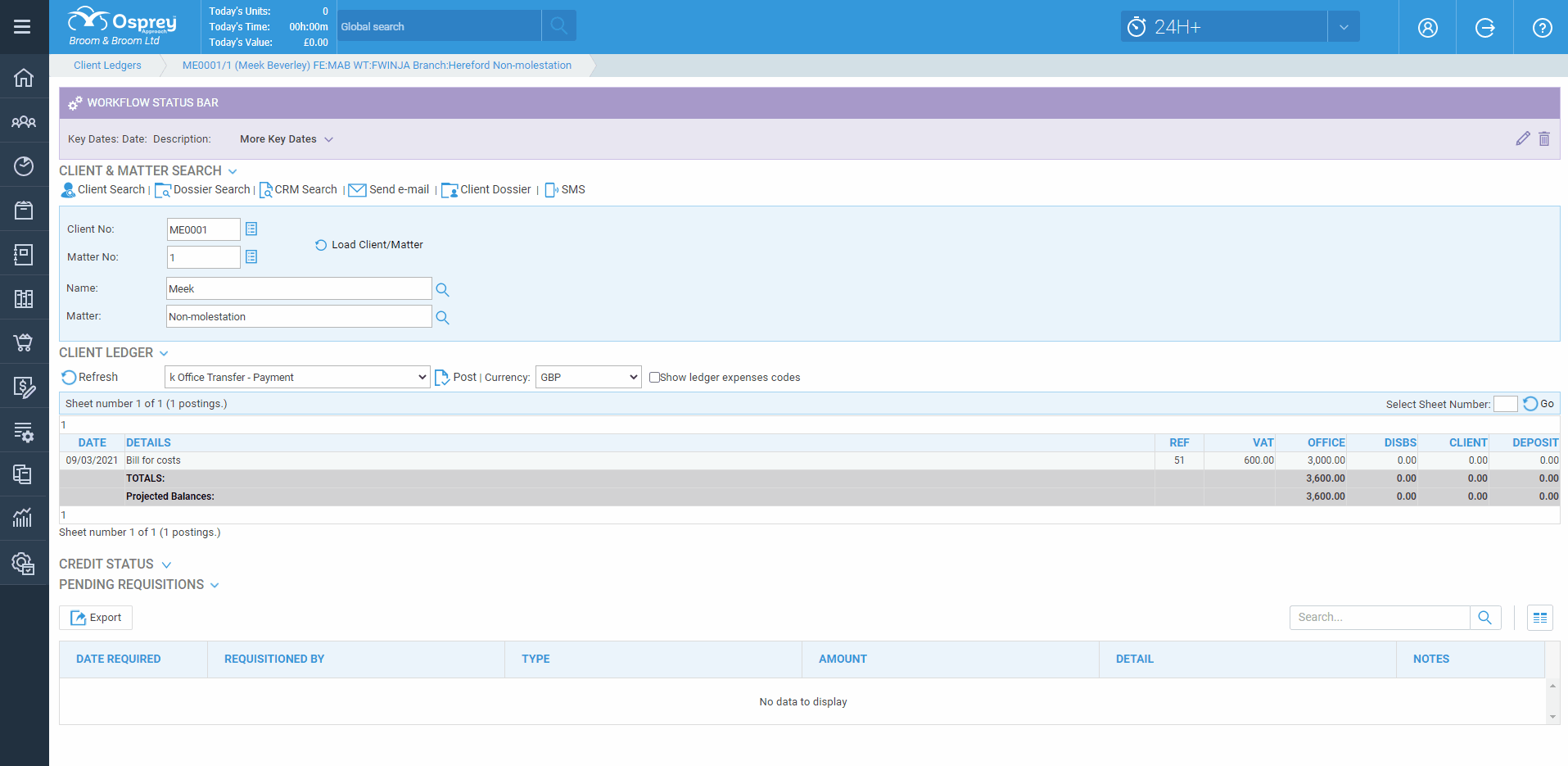Open the user profile icon
This screenshot has width=1568, height=766.
coord(1427,28)
